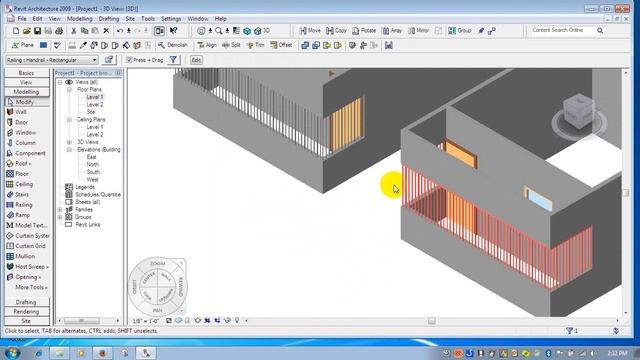This screenshot has height=360, width=640.
Task: Click the Trim tool
Action: point(256,45)
